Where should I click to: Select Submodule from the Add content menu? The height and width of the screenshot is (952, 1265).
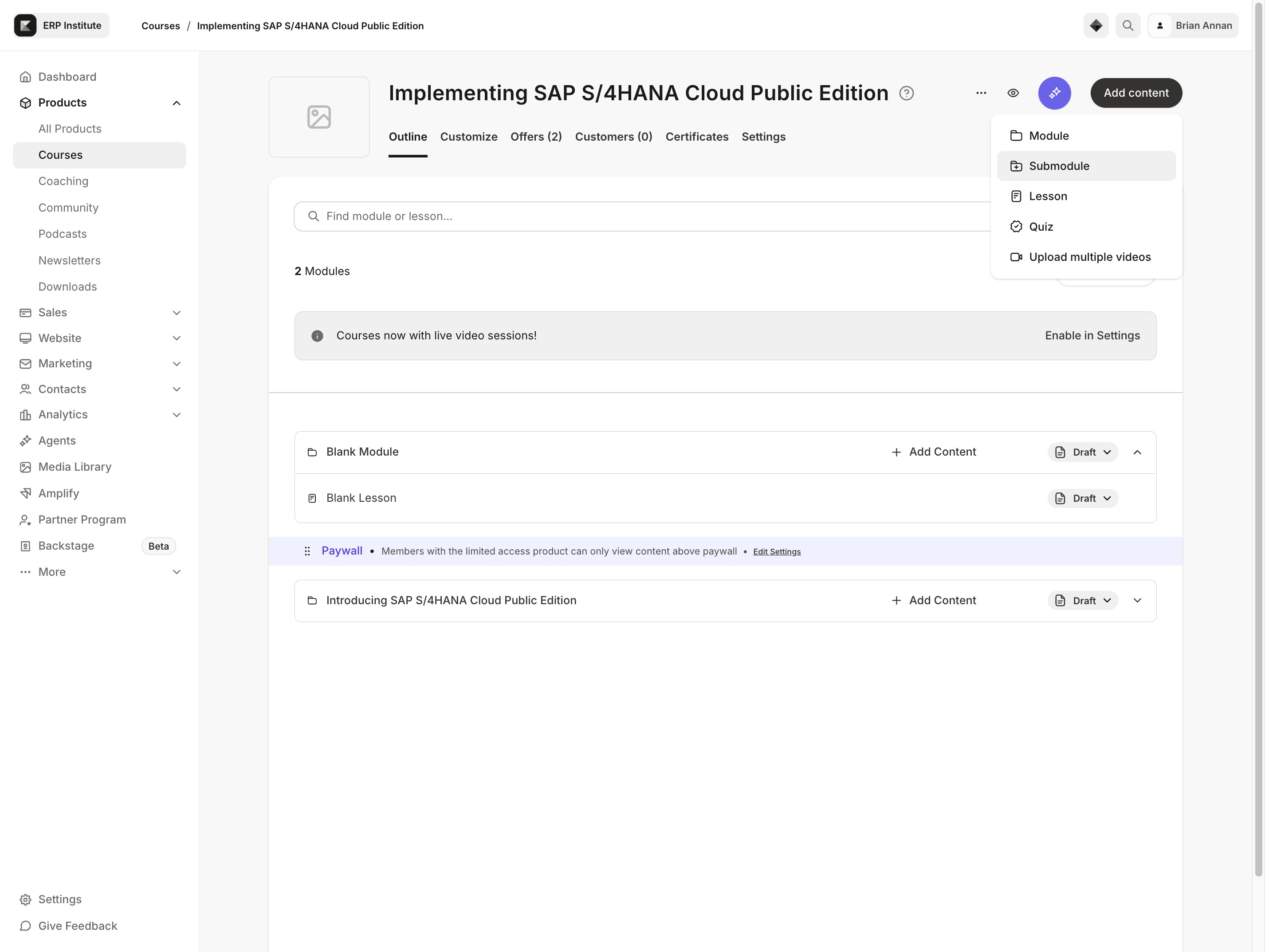tap(1086, 166)
